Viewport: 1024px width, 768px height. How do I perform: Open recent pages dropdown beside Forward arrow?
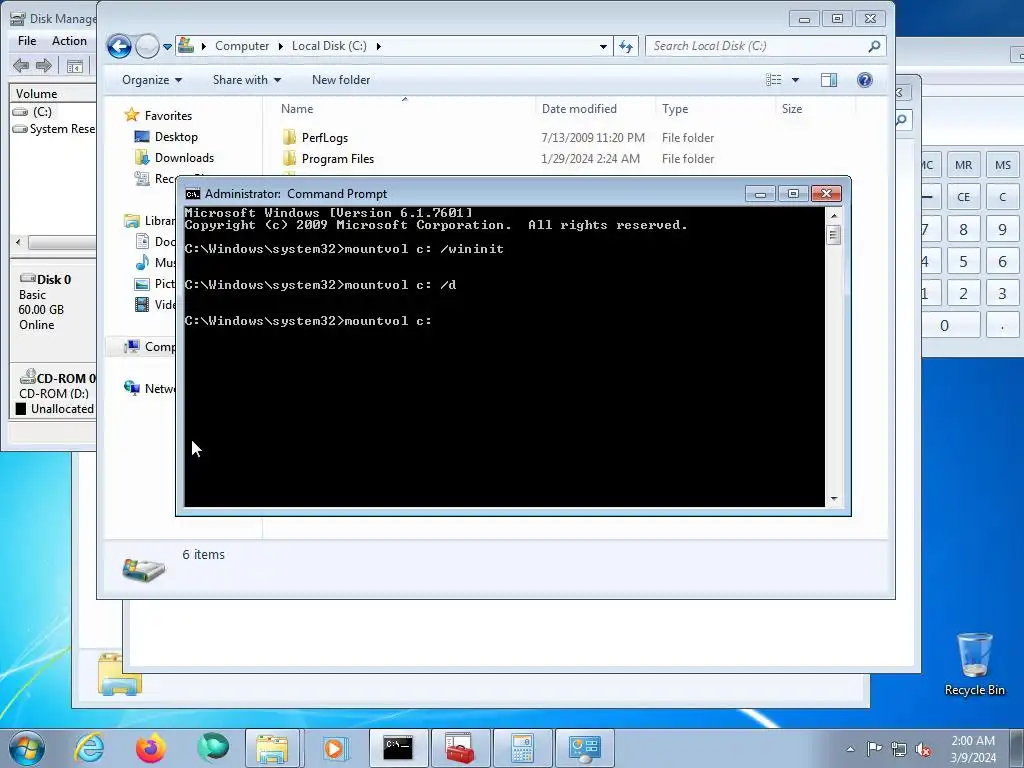167,47
